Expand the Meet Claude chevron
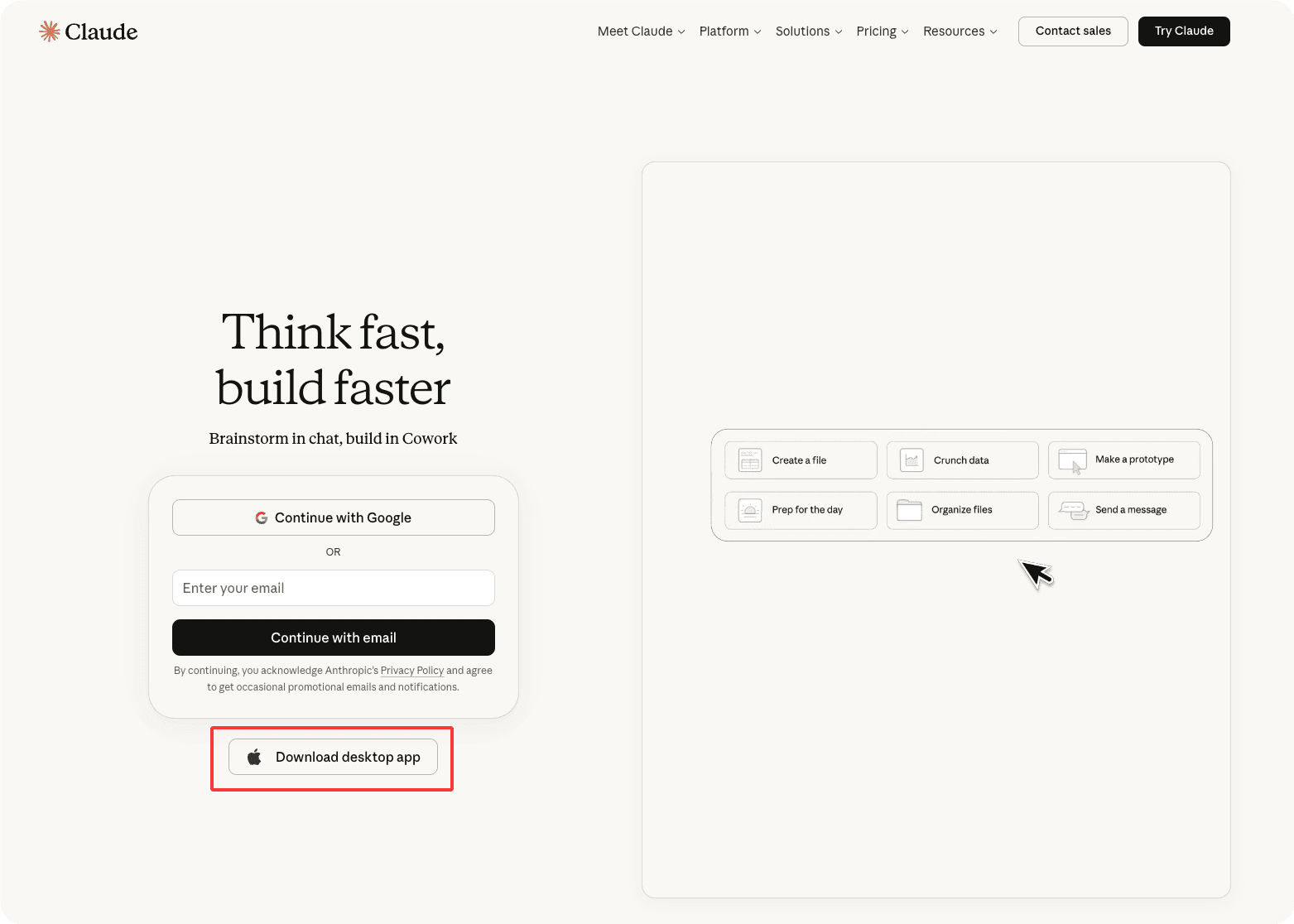Screen dimensions: 1294x924 [681, 31]
